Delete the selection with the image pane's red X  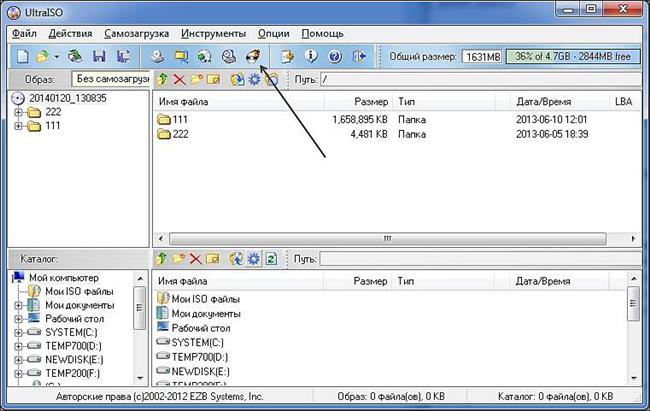[x=179, y=79]
